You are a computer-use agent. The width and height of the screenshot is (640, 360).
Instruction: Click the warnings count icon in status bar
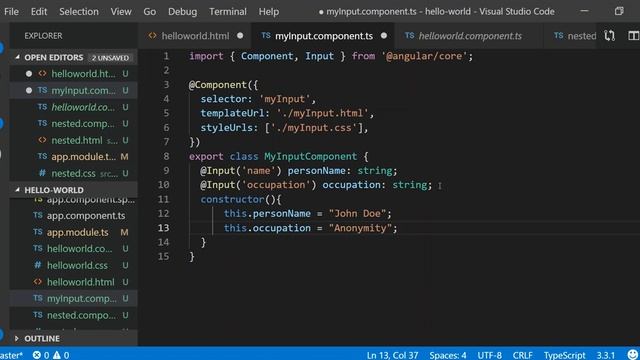pos(57,355)
